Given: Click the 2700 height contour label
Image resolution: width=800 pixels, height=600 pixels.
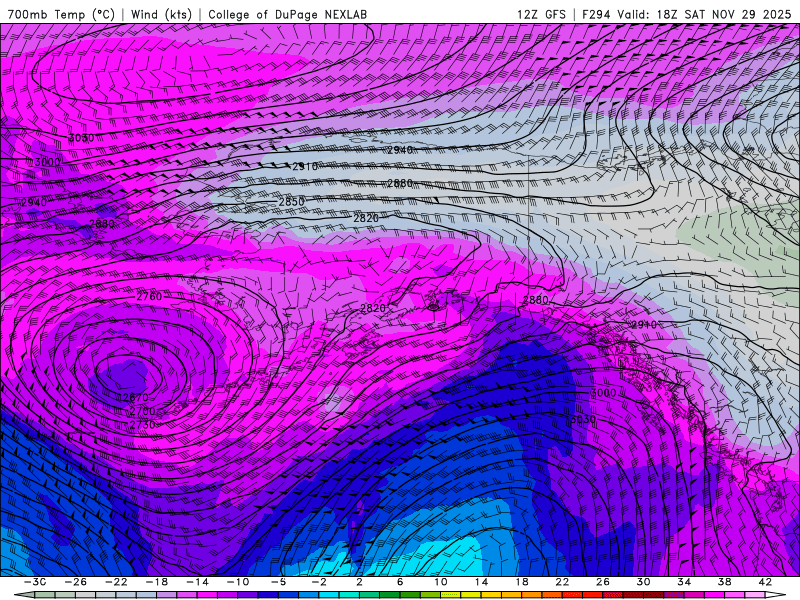Looking at the screenshot, I should tap(142, 411).
